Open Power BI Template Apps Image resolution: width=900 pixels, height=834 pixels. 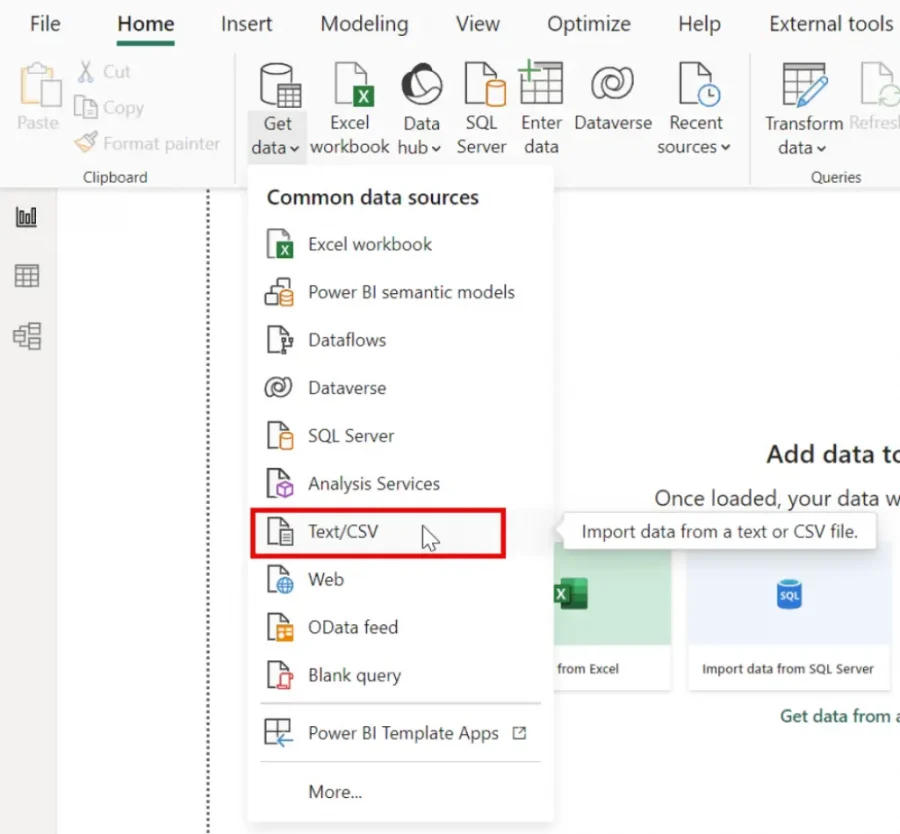[401, 733]
